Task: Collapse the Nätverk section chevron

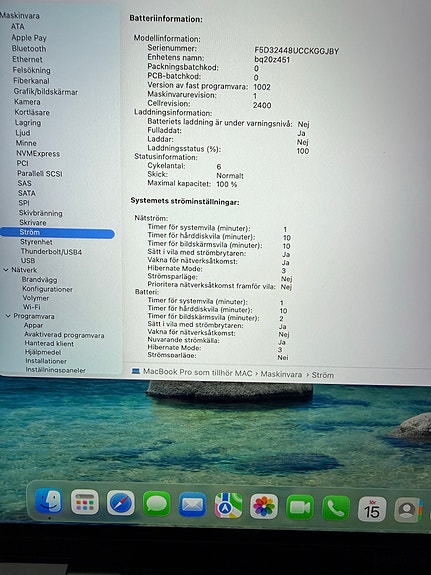Action: pyautogui.click(x=6, y=270)
